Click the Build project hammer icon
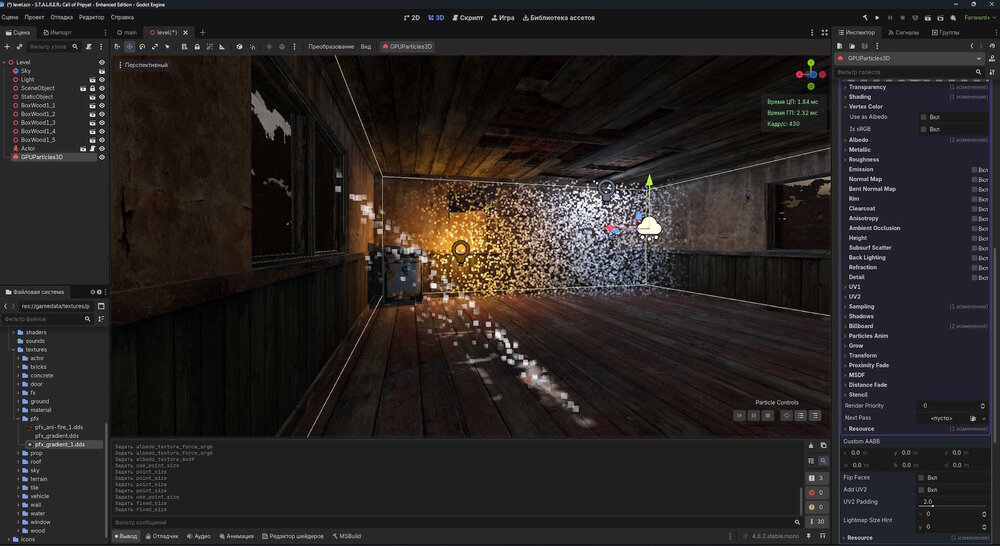This screenshot has width=1000, height=546. 865,18
